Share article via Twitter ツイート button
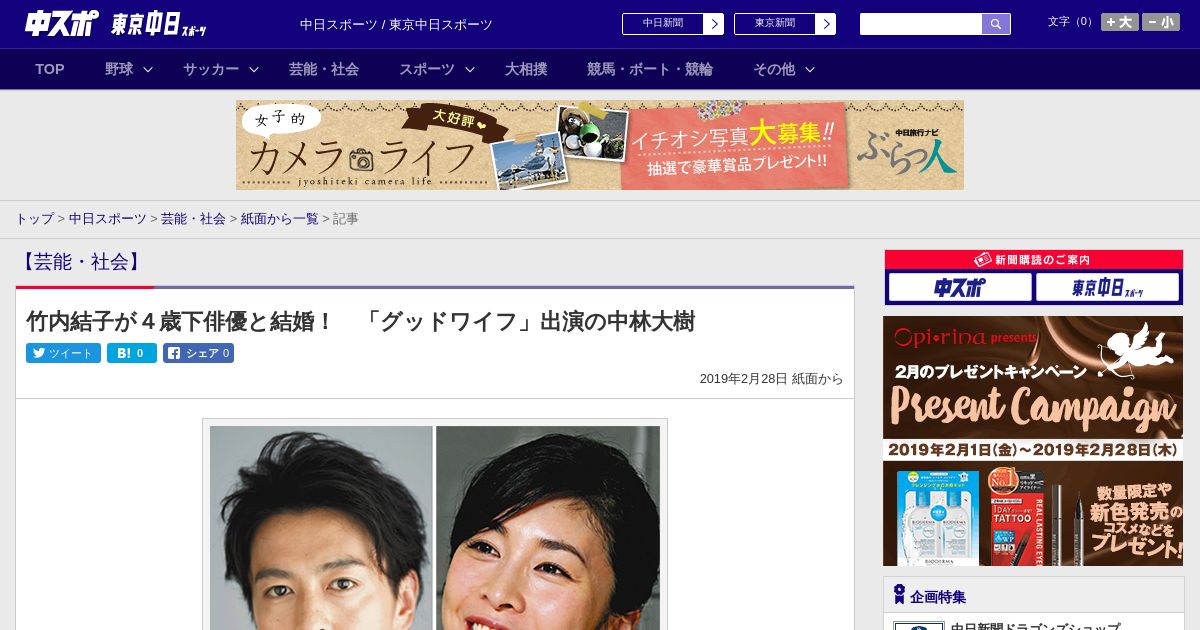 point(63,353)
